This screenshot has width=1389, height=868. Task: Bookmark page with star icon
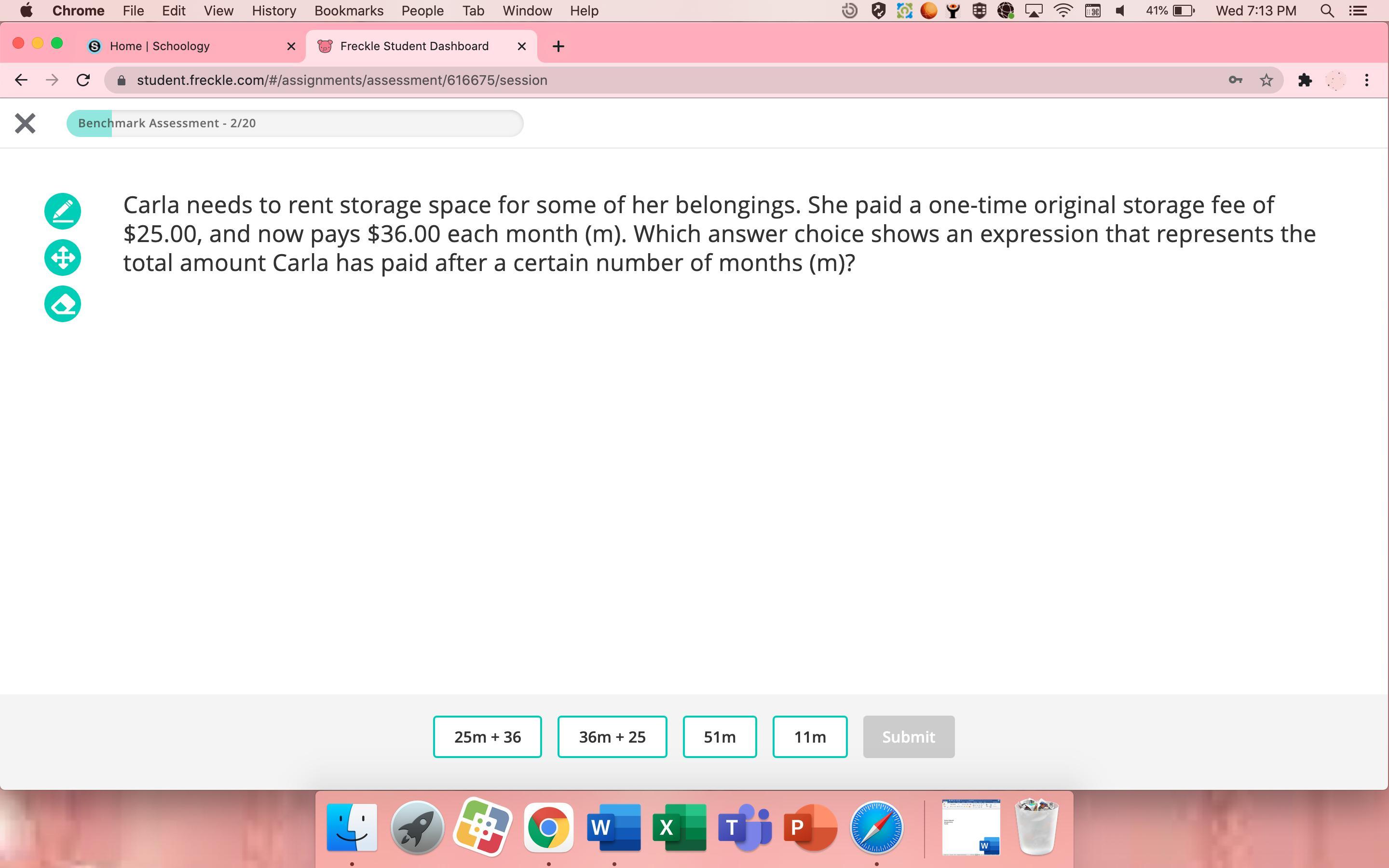[x=1266, y=81]
